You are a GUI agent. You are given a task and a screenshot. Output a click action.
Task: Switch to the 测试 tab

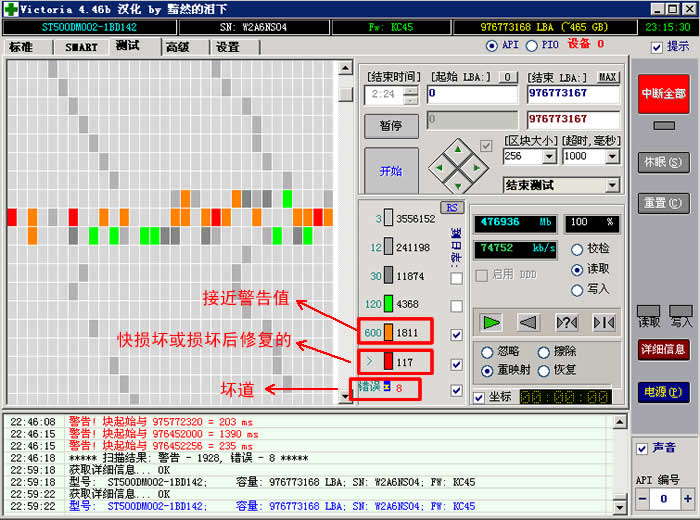(128, 46)
